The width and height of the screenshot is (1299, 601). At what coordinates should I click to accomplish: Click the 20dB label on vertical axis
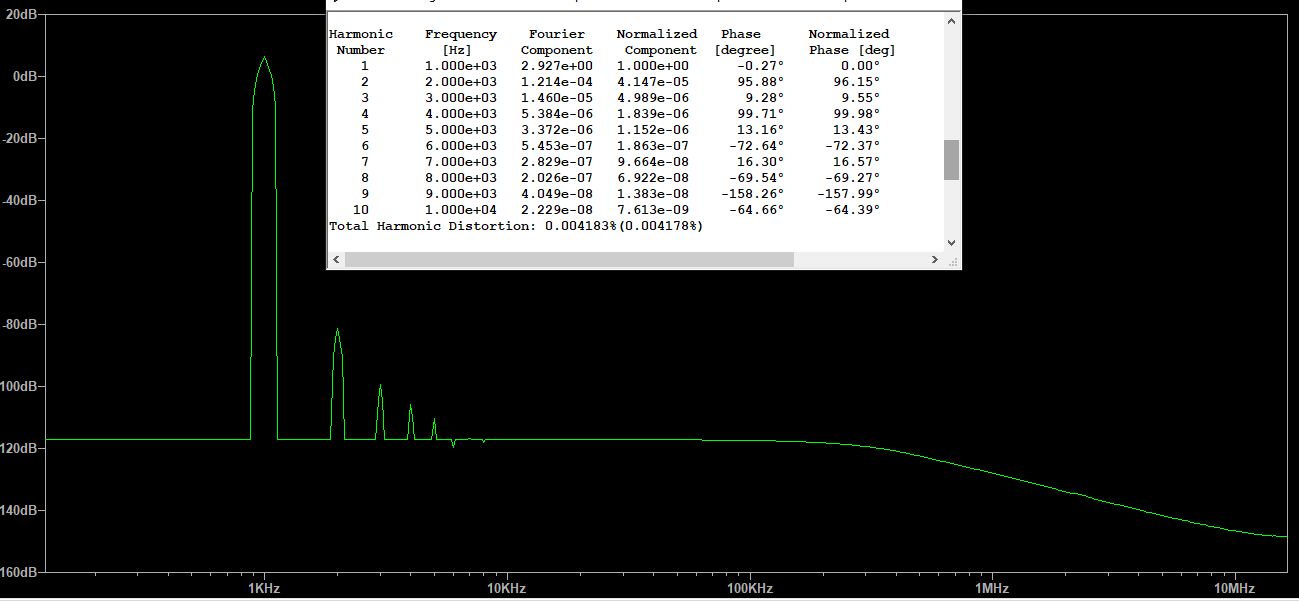20,14
